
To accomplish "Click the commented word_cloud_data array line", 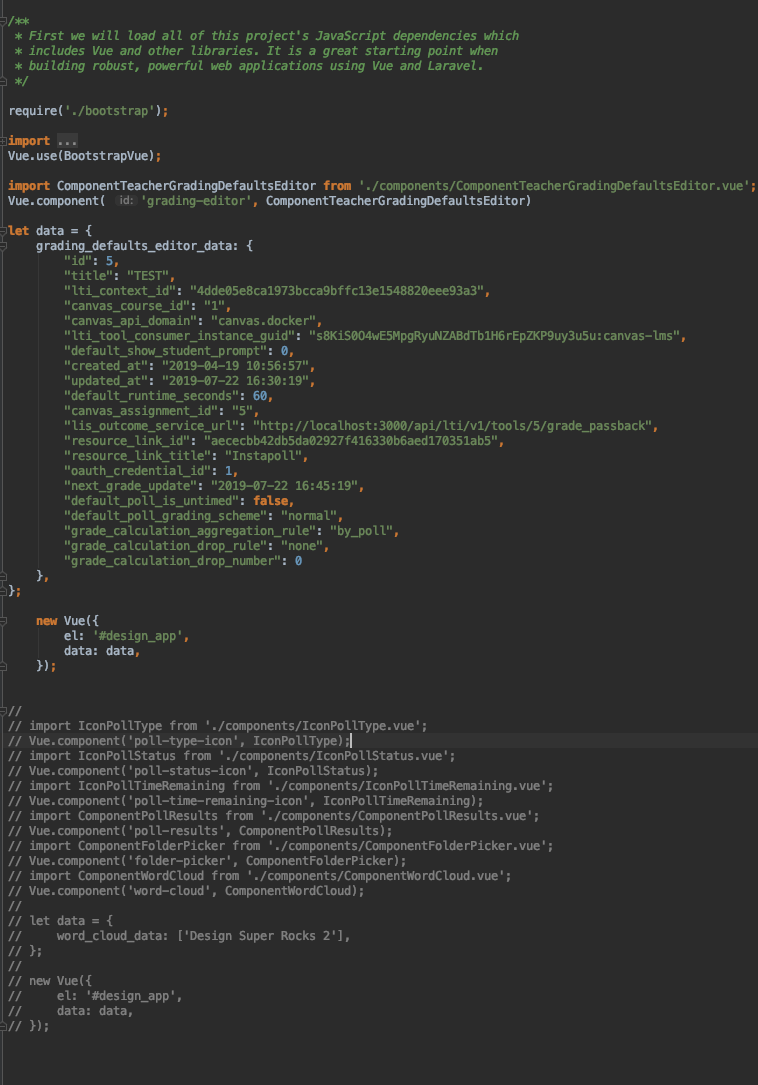I will 179,936.
